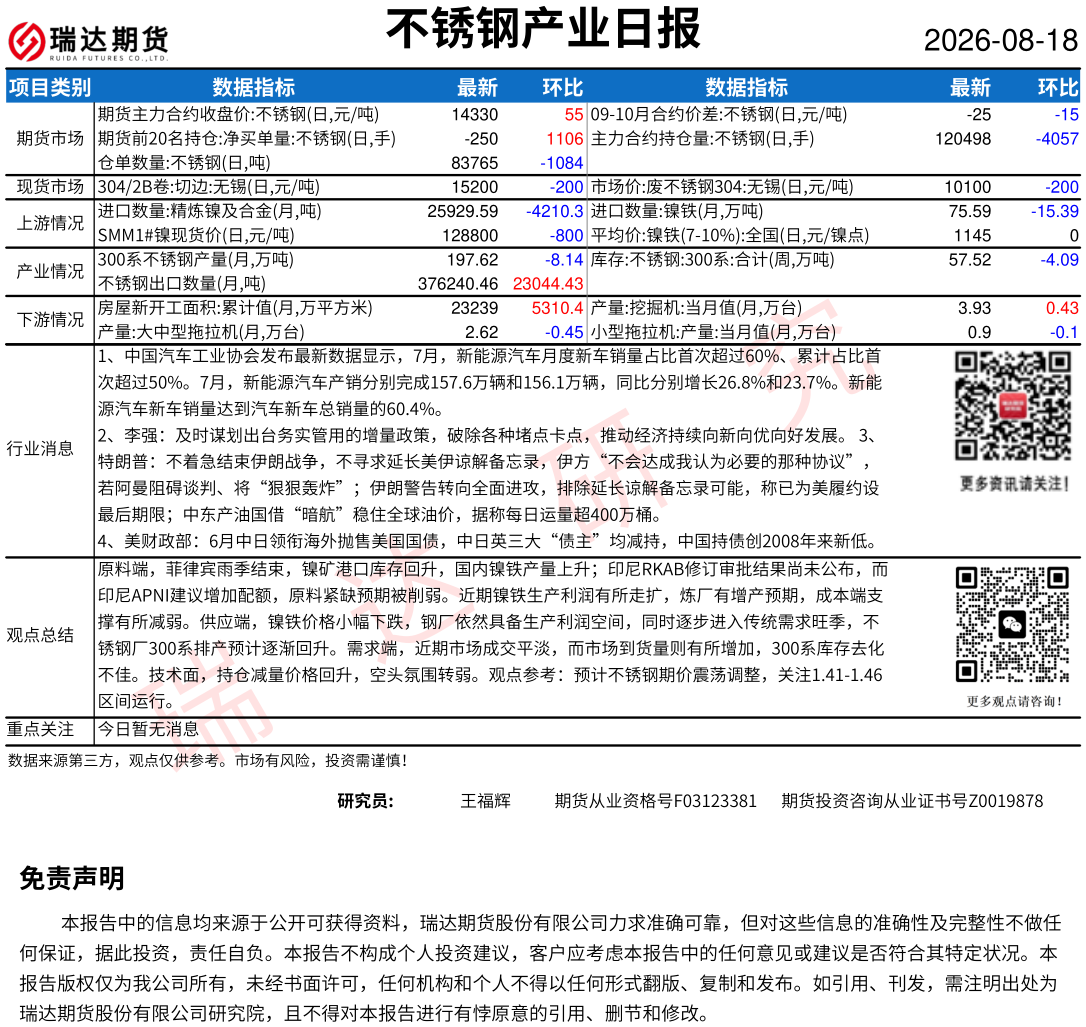This screenshot has width=1086, height=1027.
Task: Click the futures closing price value 14330
Action: click(x=474, y=114)
